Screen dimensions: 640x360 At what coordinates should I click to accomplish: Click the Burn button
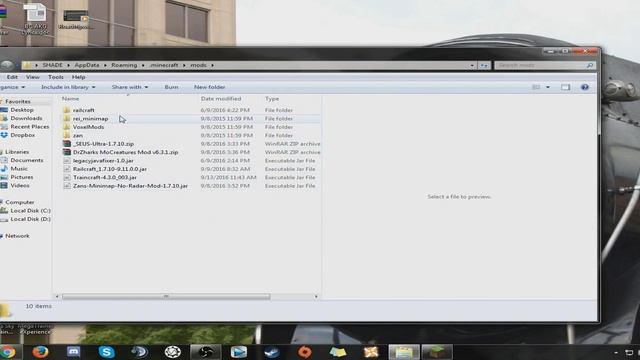(x=171, y=87)
